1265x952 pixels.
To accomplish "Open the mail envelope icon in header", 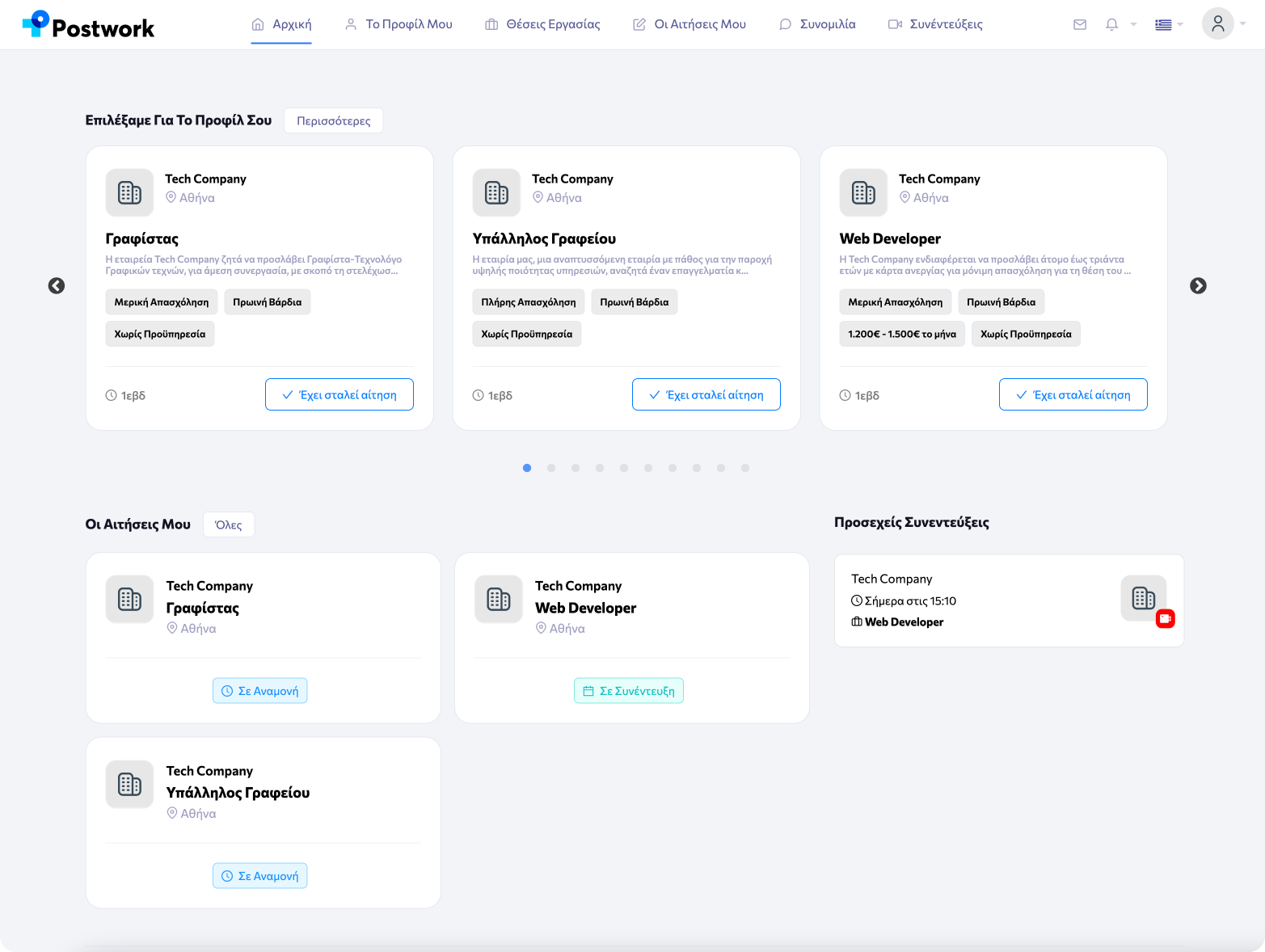I will point(1079,25).
